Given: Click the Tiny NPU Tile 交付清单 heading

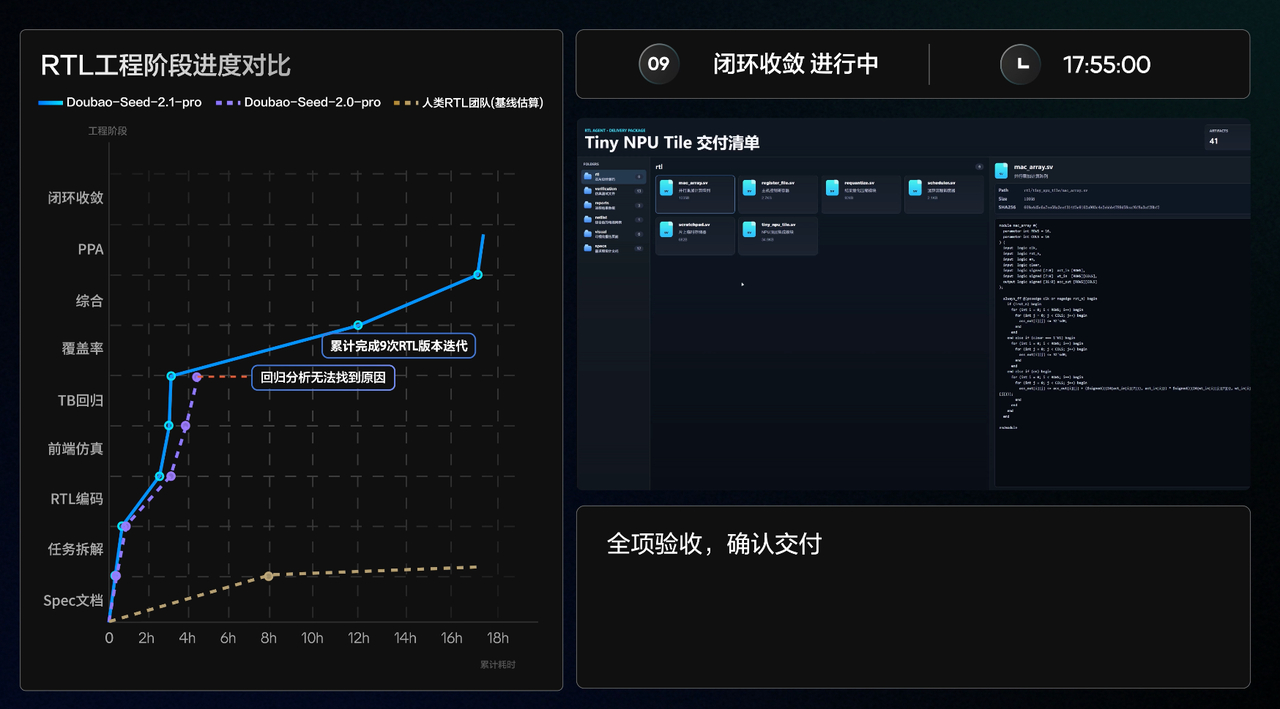Looking at the screenshot, I should coord(672,142).
